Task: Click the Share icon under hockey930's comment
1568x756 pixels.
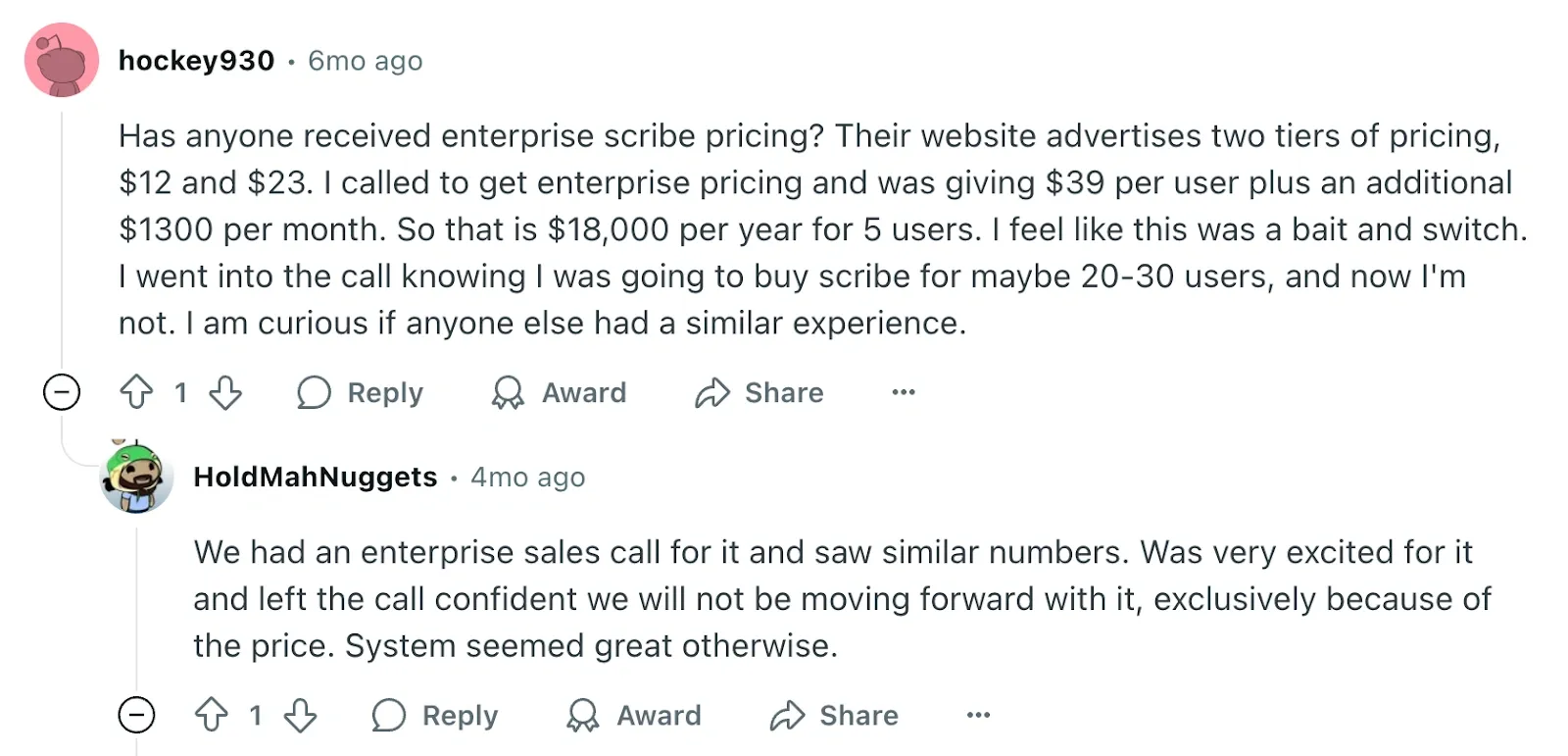Action: pos(712,392)
